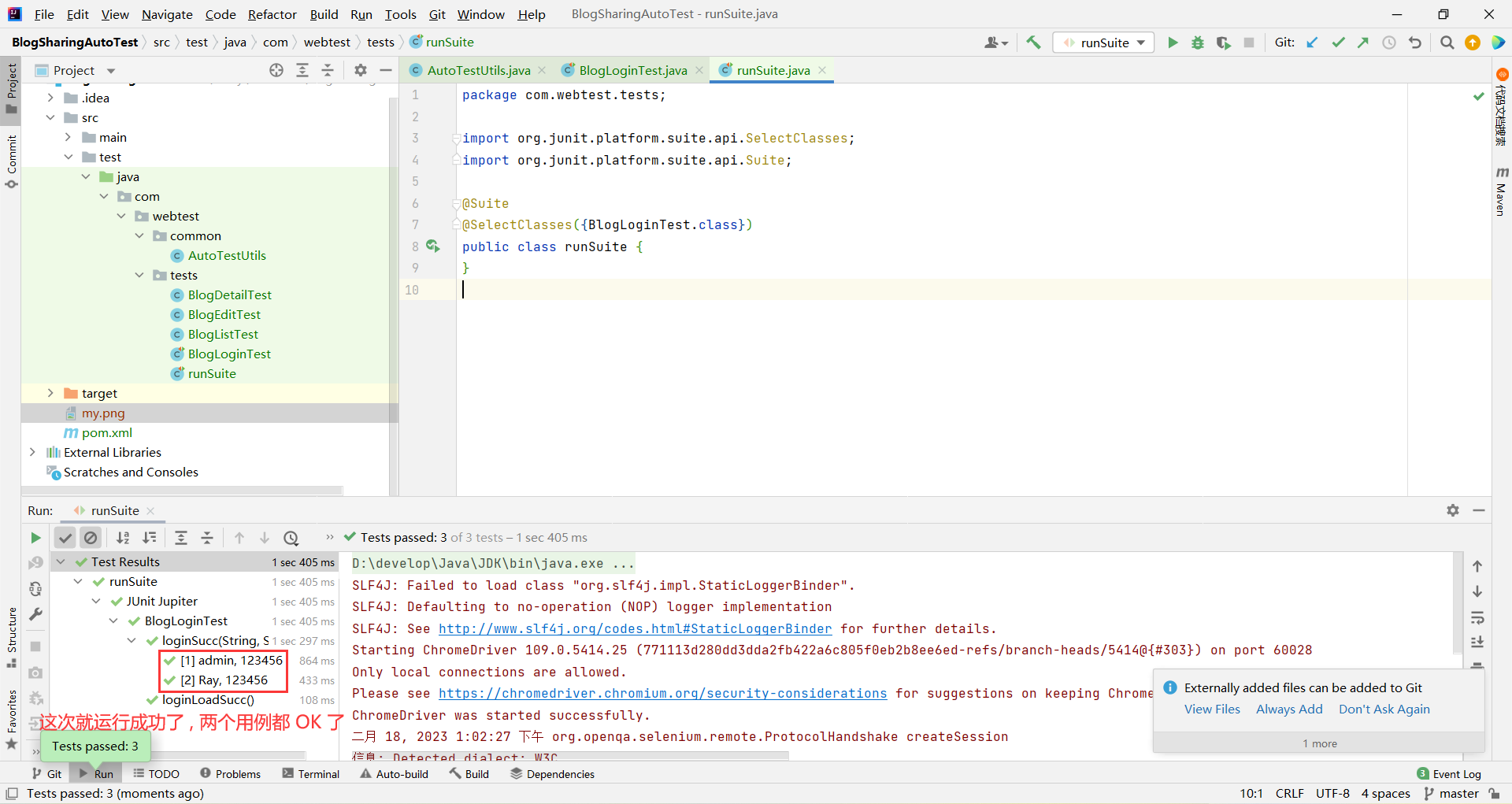Open Commit tool window sidebar

pos(11,162)
